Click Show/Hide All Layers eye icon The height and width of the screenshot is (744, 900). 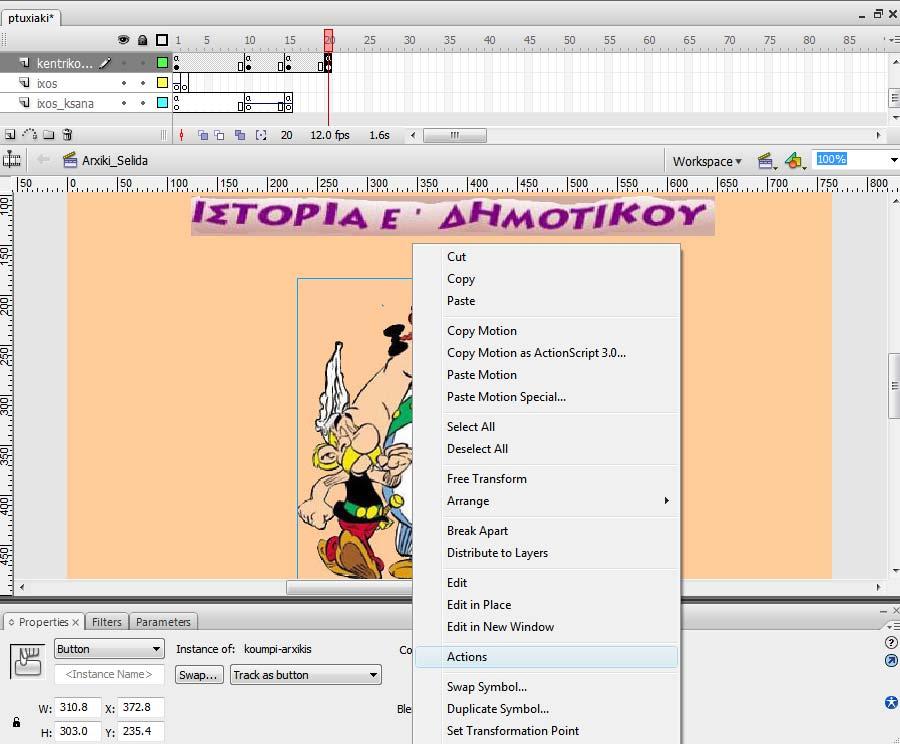123,40
